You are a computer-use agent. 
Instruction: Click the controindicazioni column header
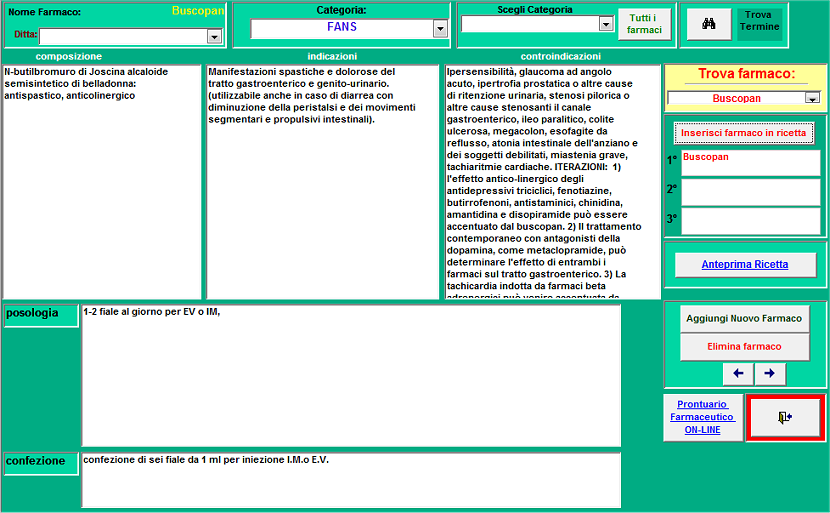[561, 57]
